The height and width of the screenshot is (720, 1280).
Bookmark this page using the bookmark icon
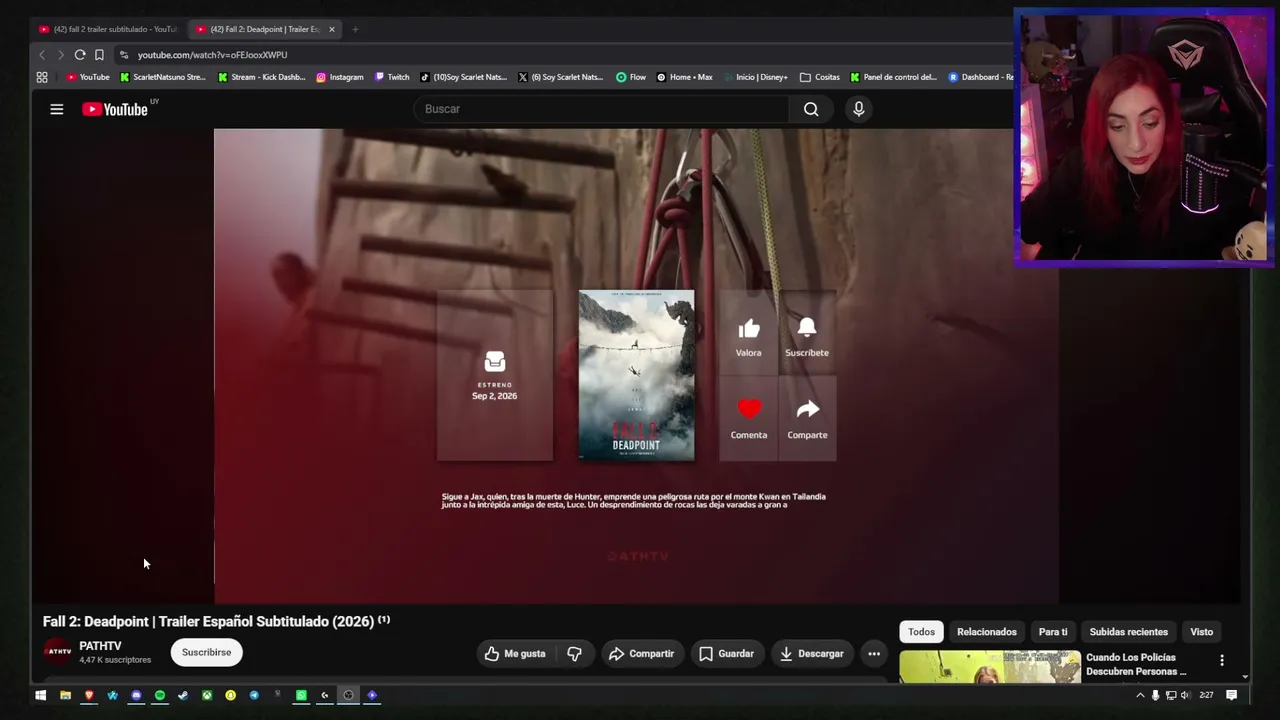click(x=99, y=55)
